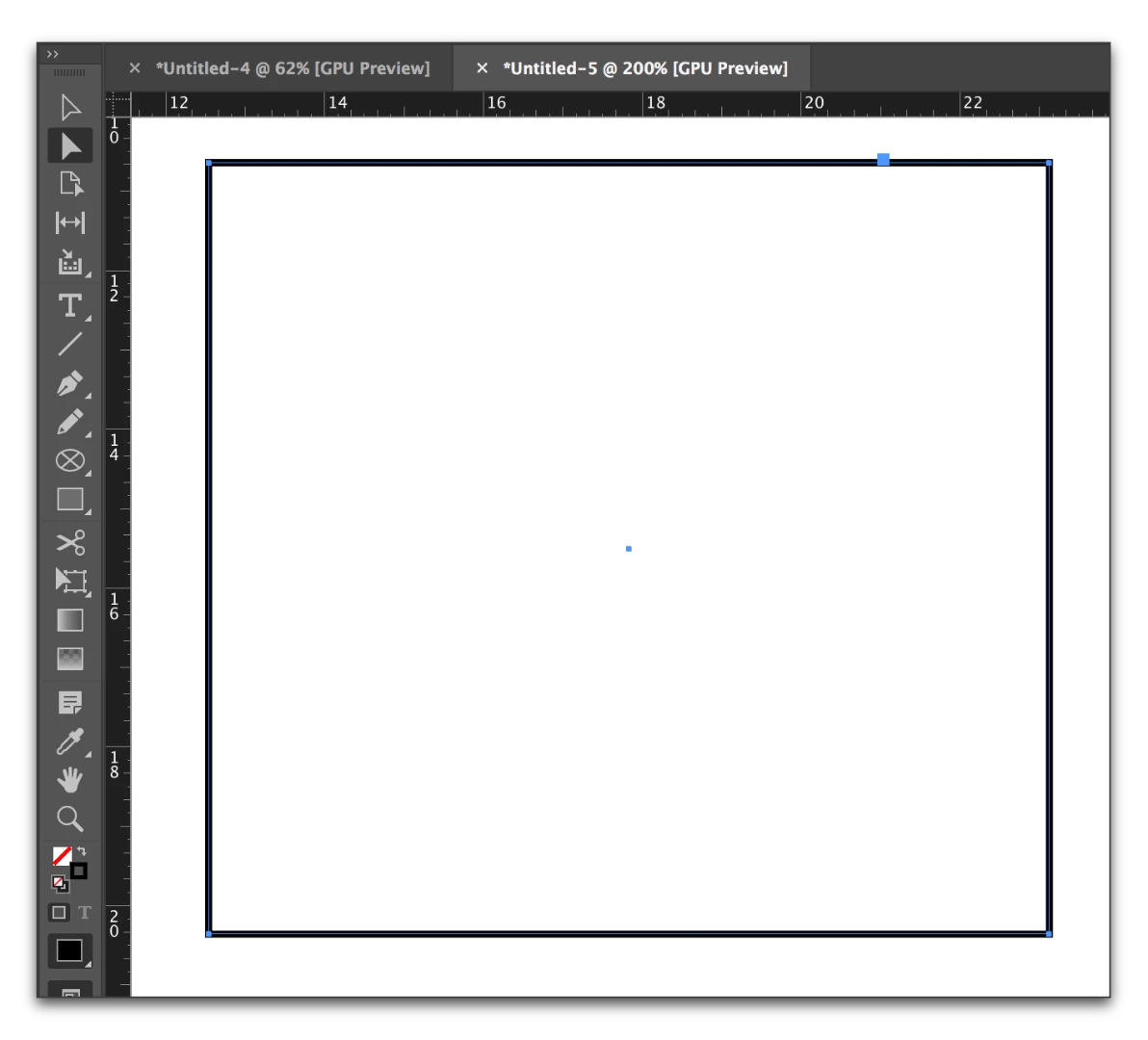Select the Hand tool
The image size is (1148, 1040).
[70, 780]
